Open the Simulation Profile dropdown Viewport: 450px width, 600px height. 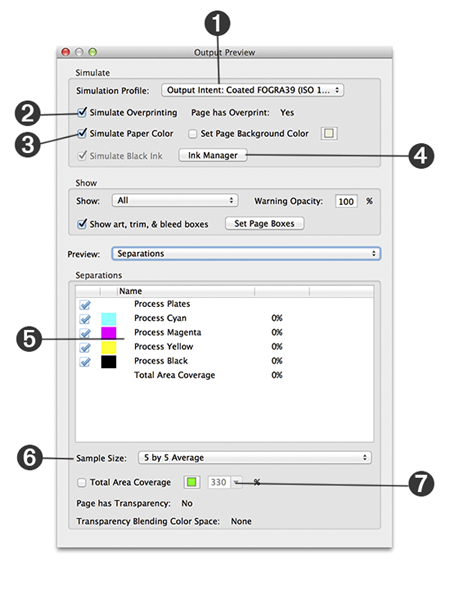253,90
